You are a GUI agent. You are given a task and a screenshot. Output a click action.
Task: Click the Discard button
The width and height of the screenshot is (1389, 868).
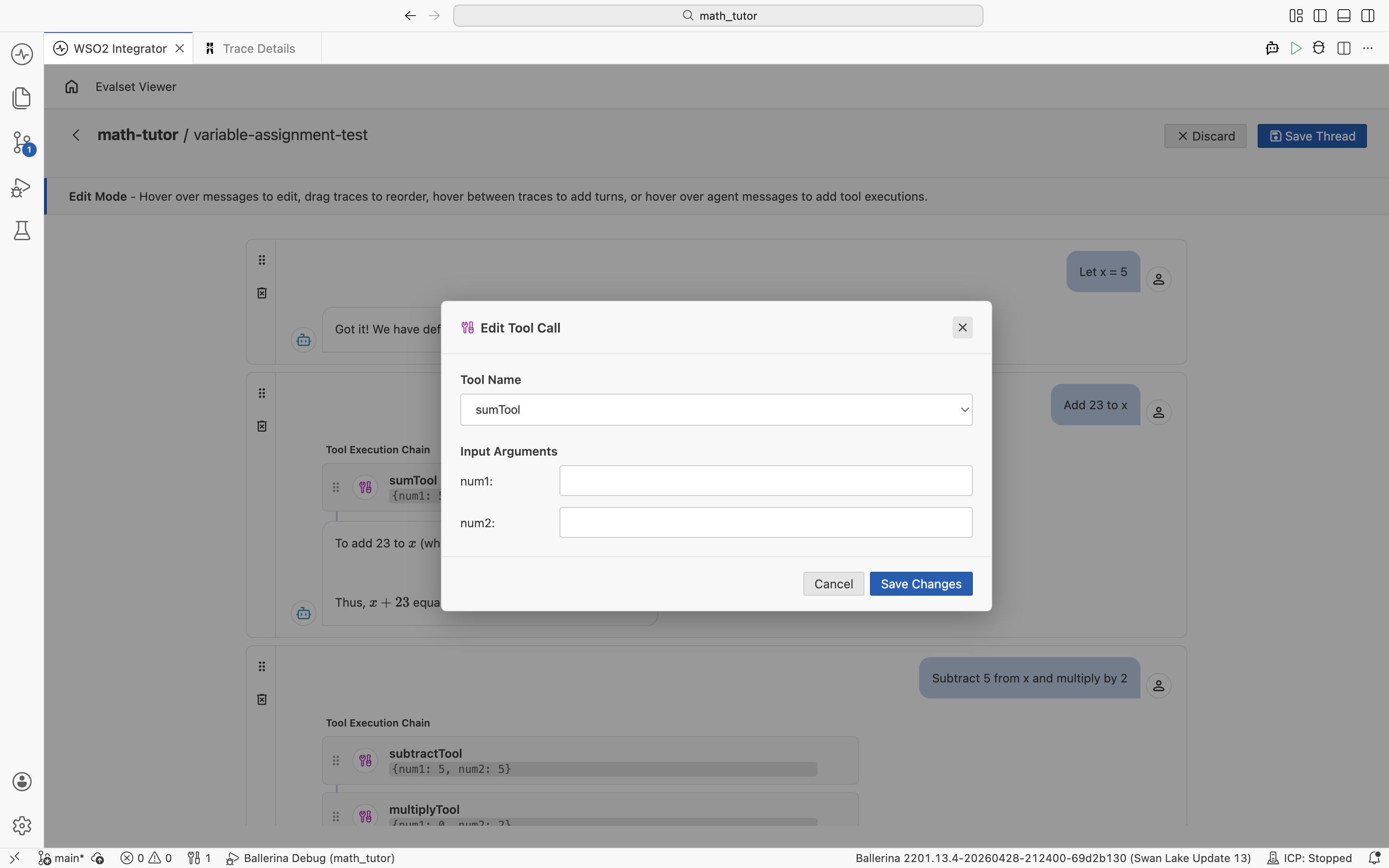(x=1205, y=136)
